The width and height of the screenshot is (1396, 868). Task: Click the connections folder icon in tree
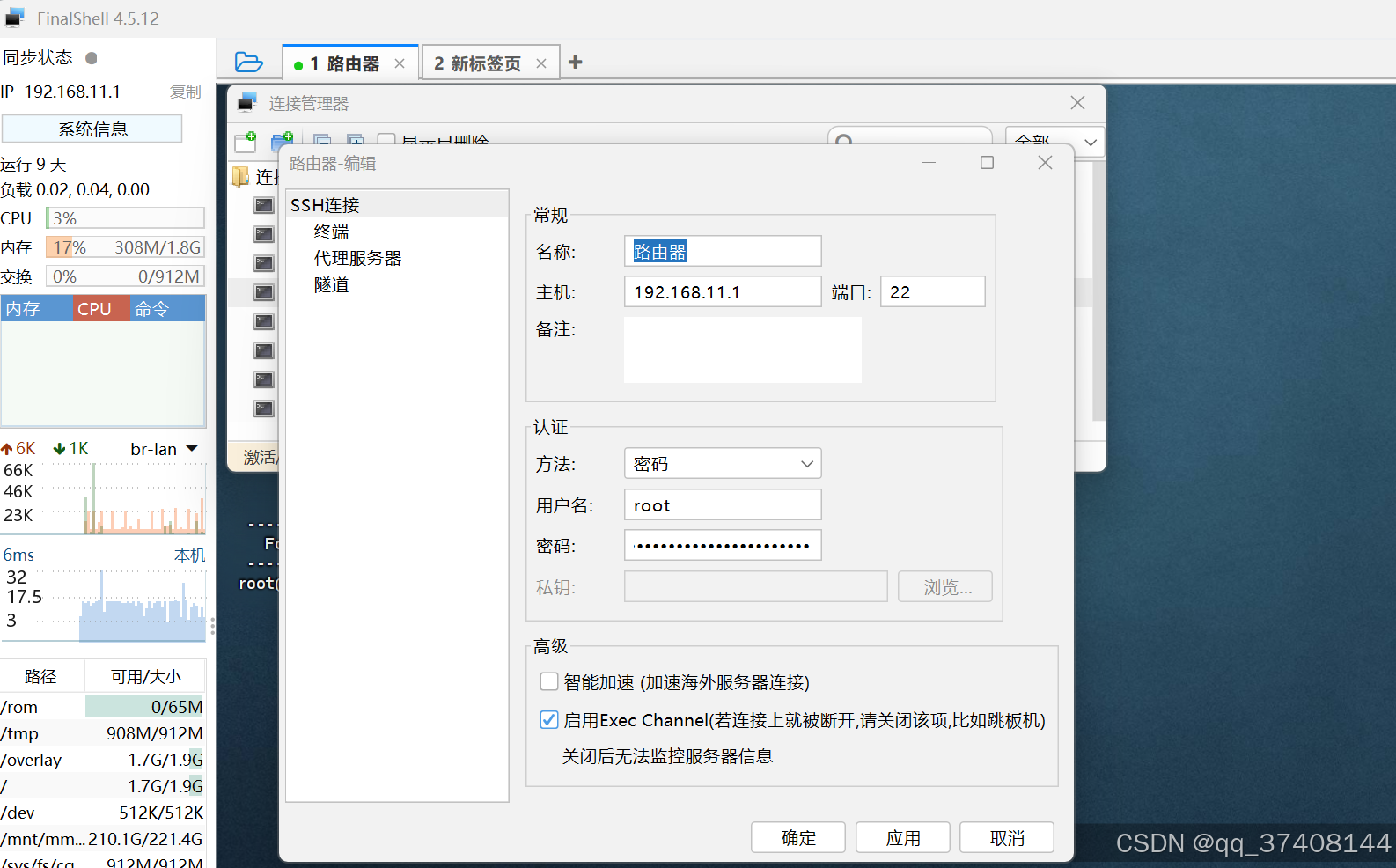pyautogui.click(x=240, y=177)
